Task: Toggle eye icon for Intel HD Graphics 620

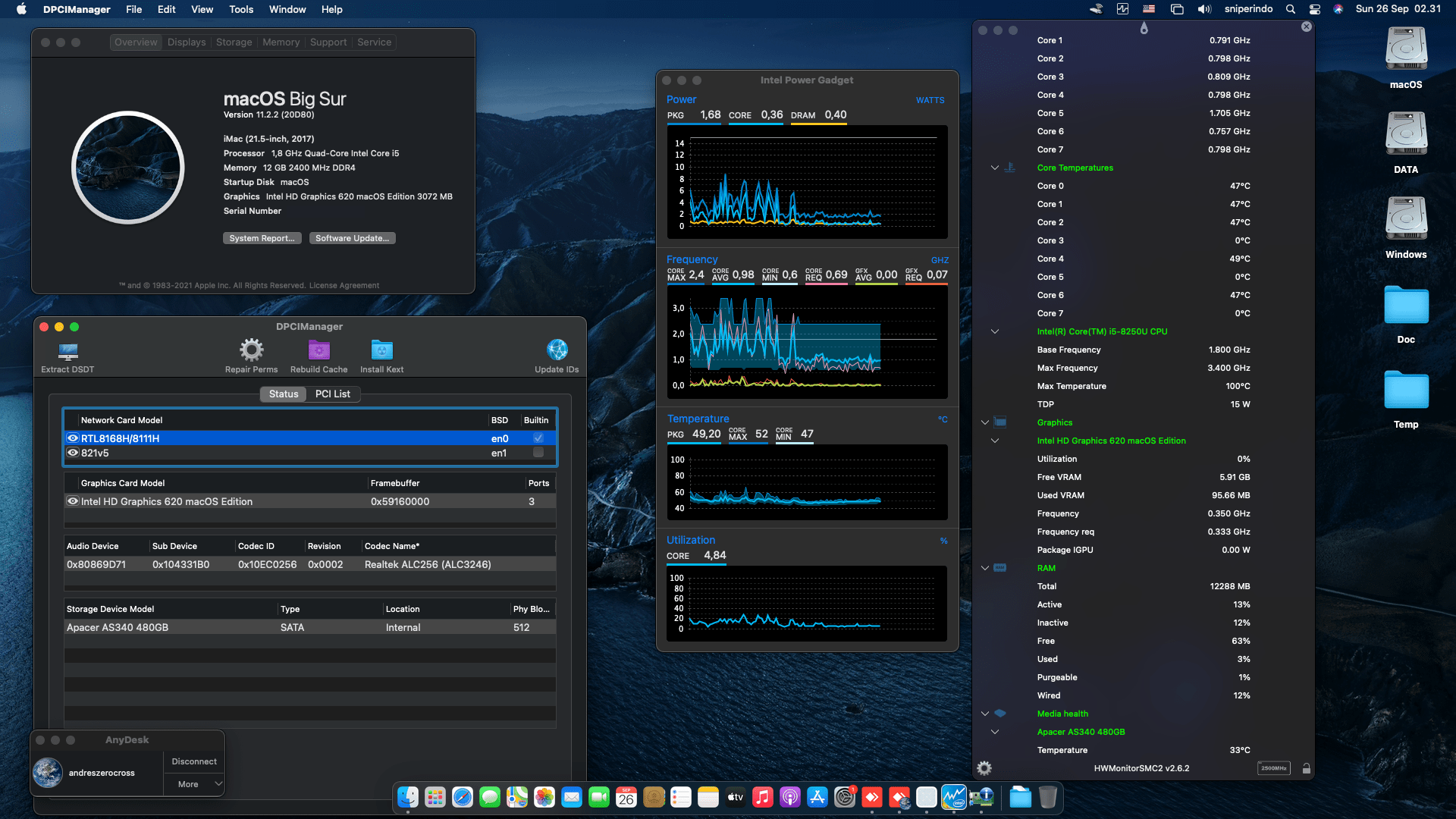Action: click(73, 501)
